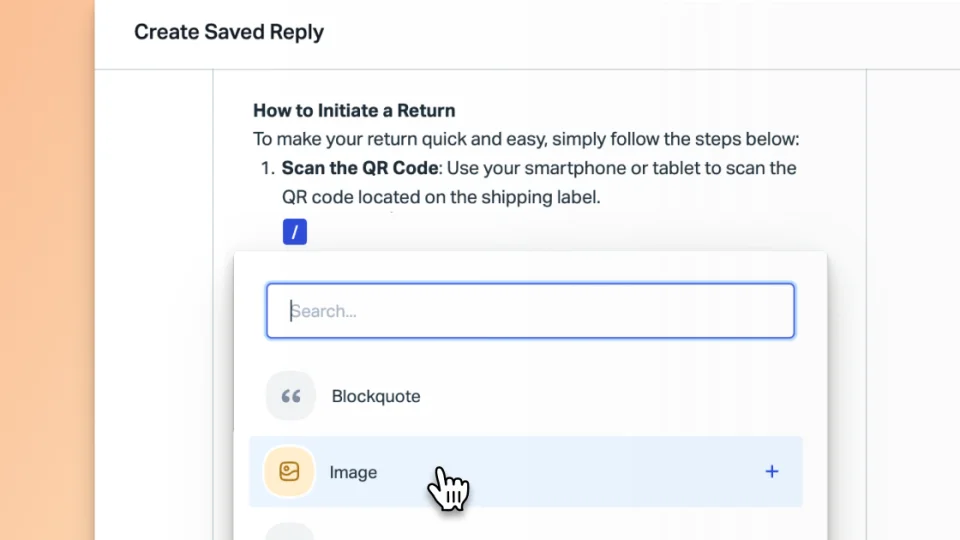Screen dimensions: 960x540
Task: Place cursor after shipping label text
Action: point(601,197)
